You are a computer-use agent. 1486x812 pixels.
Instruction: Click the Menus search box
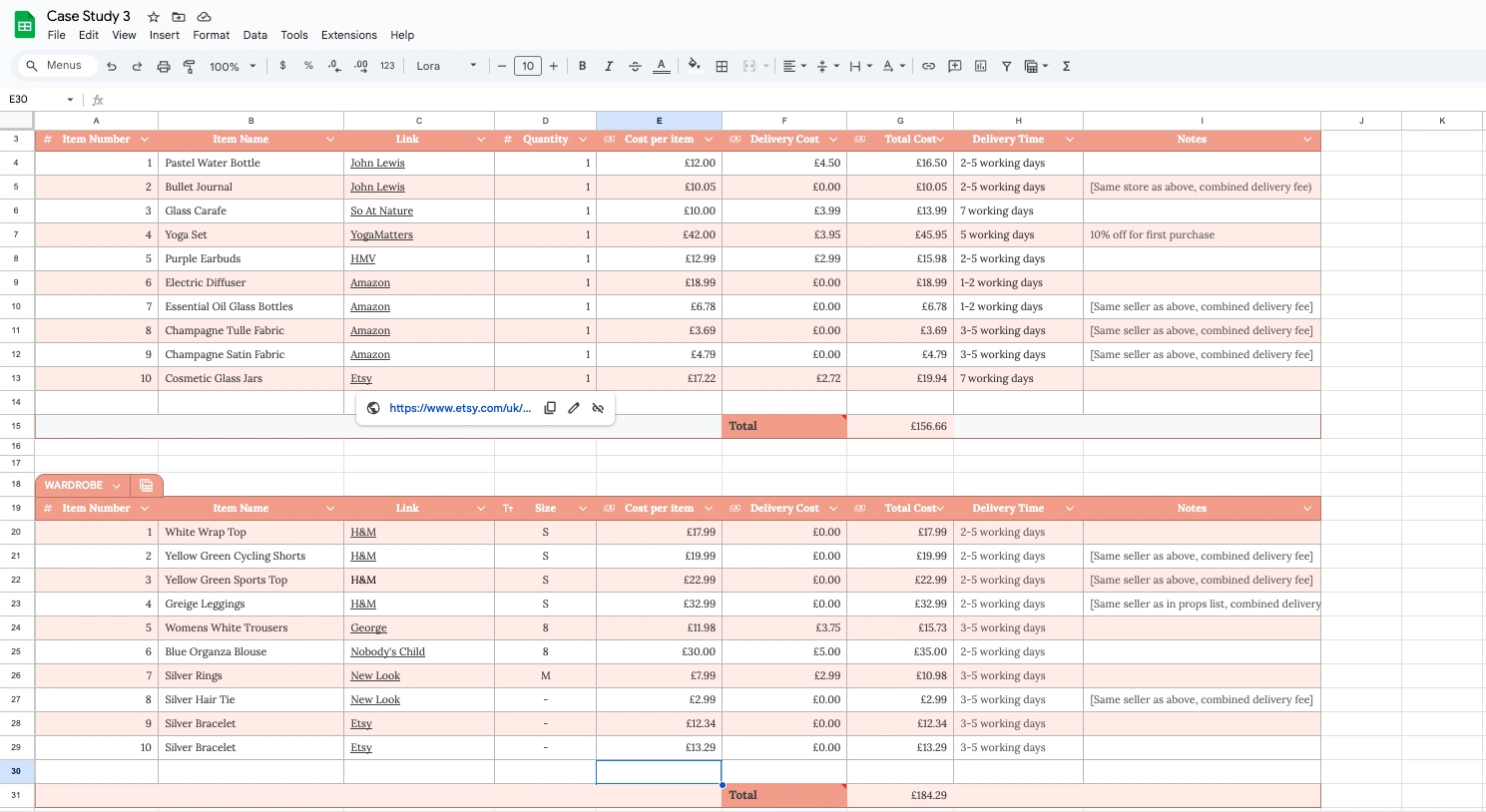coord(57,66)
